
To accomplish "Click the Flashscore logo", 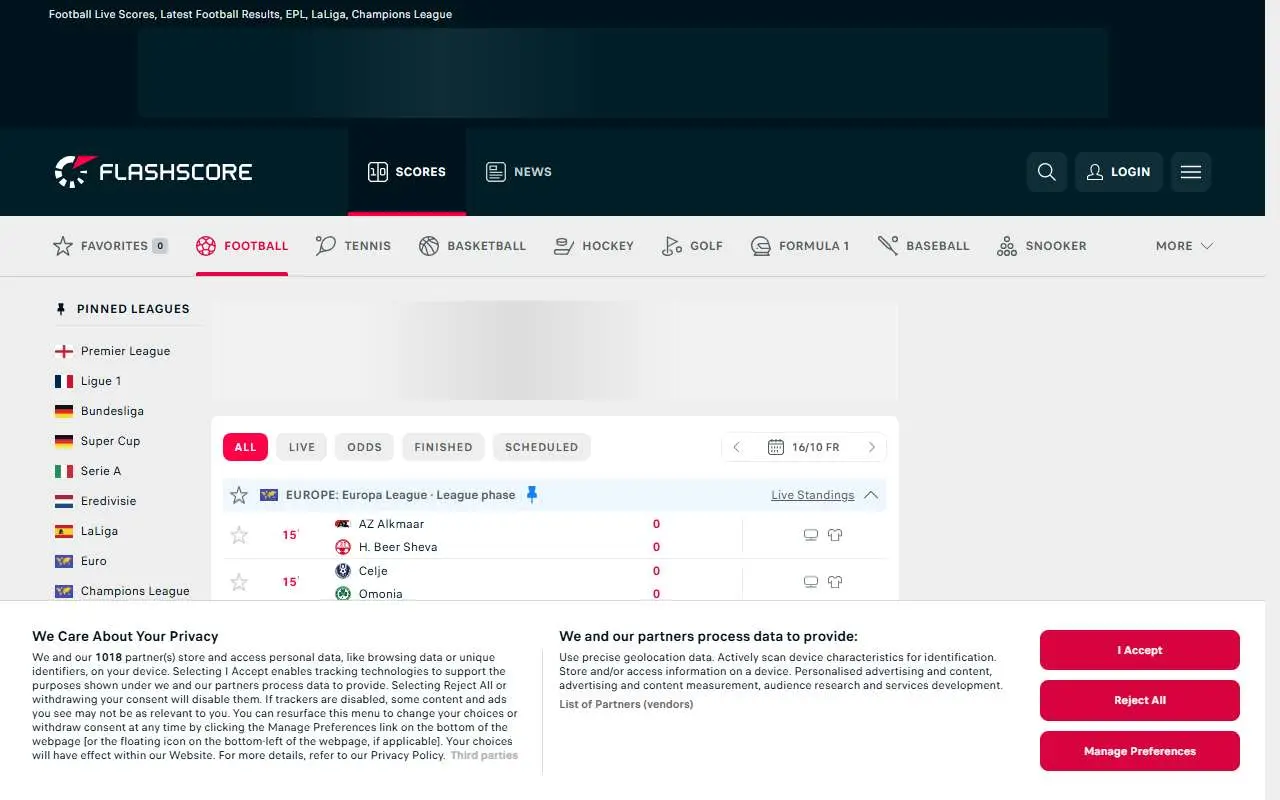I will pyautogui.click(x=153, y=172).
